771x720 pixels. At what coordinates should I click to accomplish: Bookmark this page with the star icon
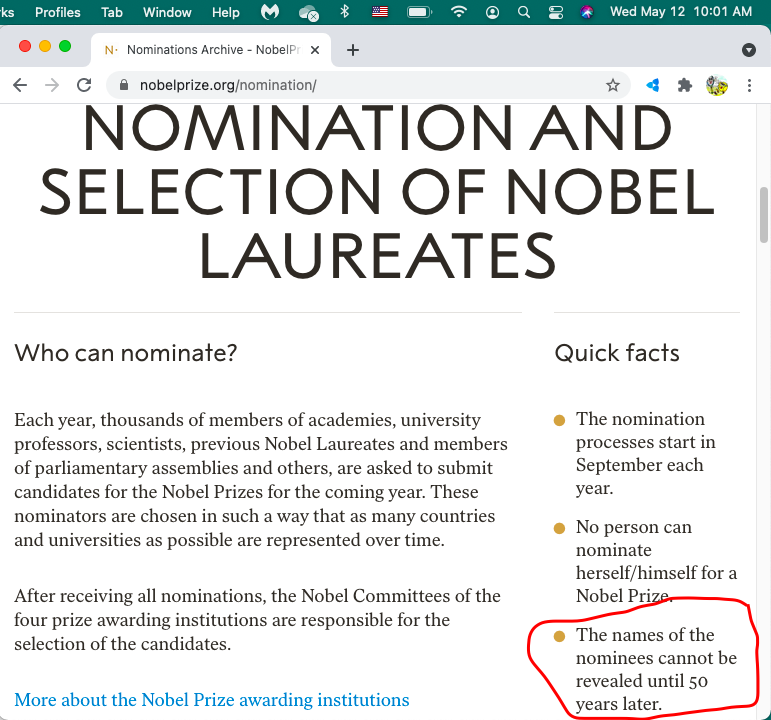[x=613, y=86]
